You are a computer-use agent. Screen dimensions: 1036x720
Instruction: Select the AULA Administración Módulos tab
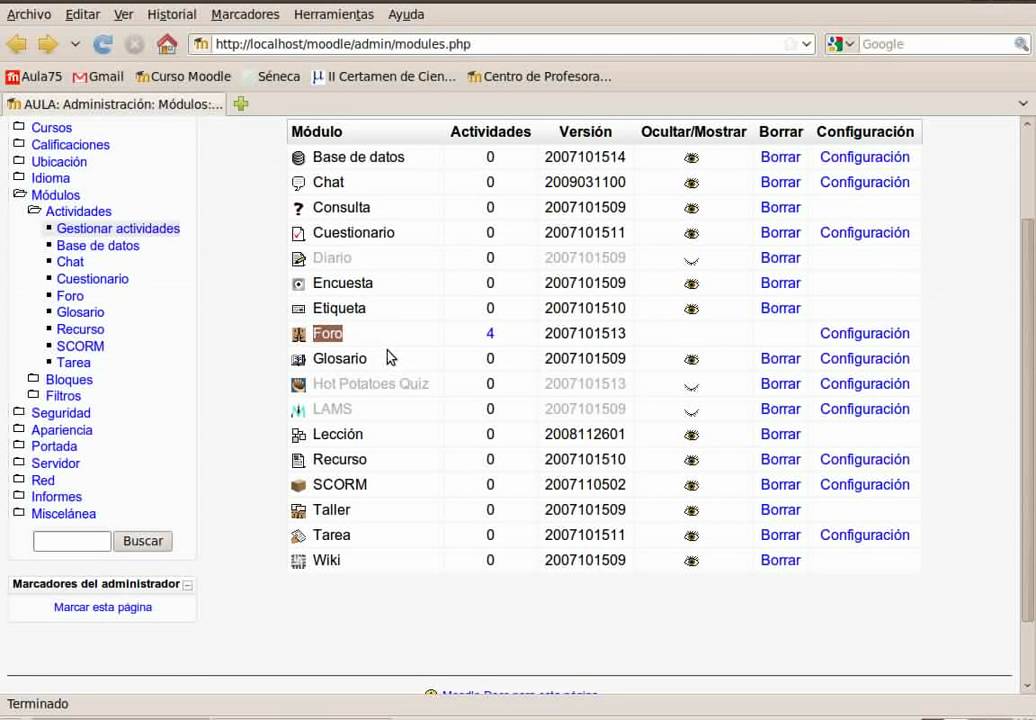pos(115,104)
